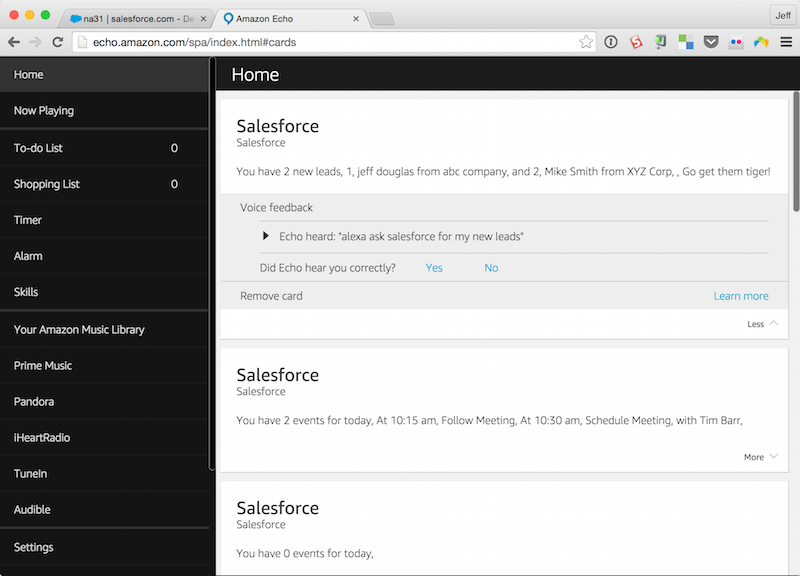Close the Amazon Echo tab

(x=356, y=19)
